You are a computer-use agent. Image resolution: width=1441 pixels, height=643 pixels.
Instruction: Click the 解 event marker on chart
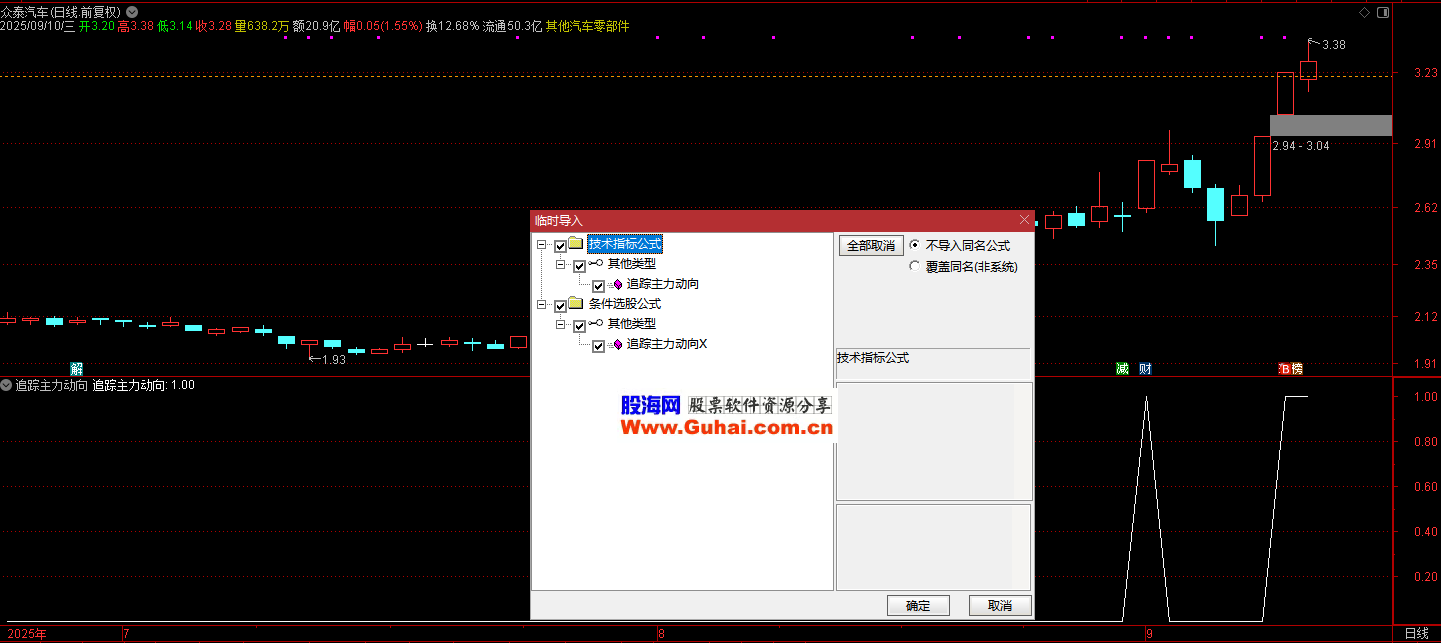pyautogui.click(x=77, y=368)
